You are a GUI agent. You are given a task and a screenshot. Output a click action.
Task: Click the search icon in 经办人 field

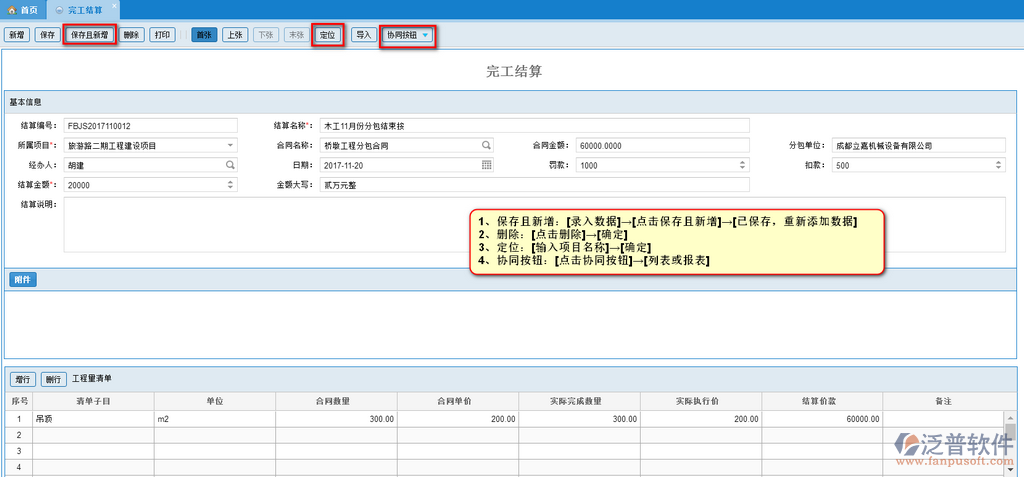coord(230,165)
